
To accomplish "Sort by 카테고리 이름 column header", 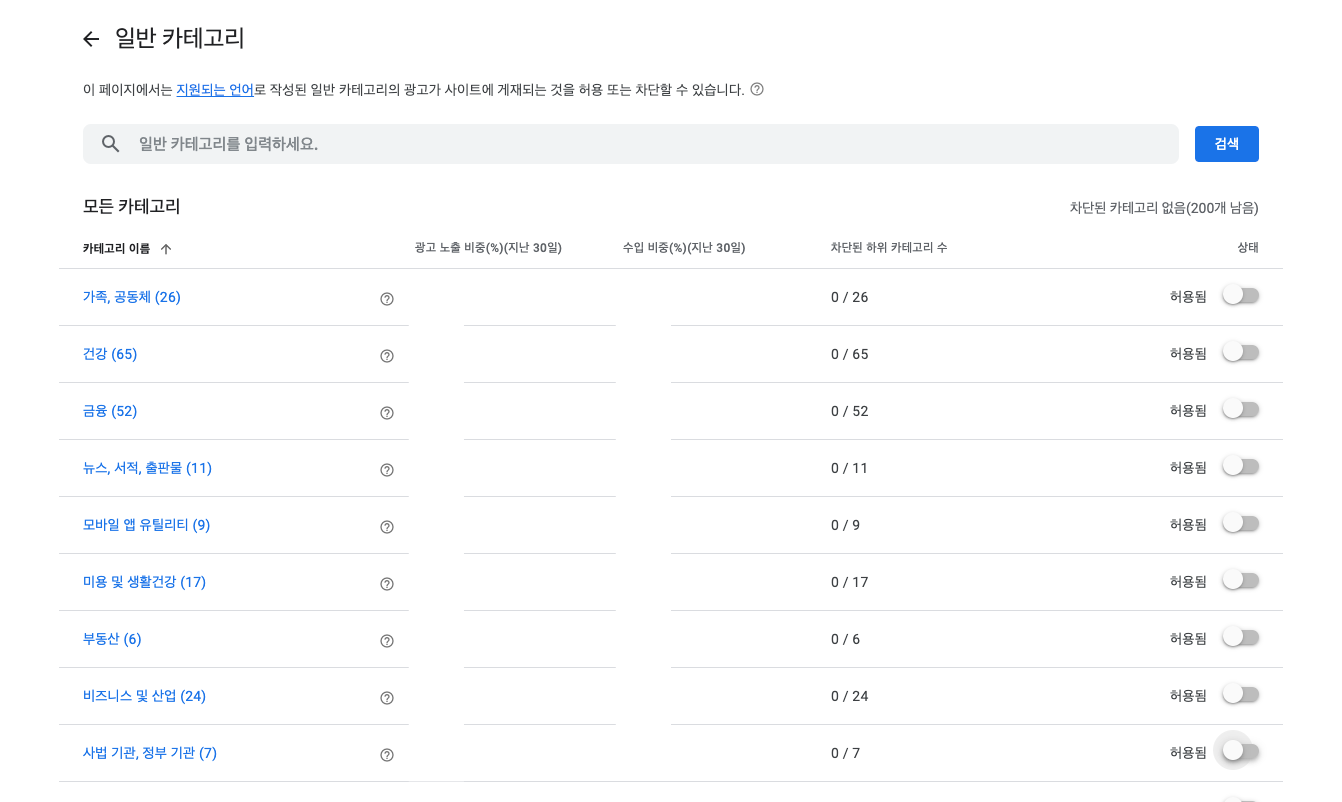I will coord(116,248).
